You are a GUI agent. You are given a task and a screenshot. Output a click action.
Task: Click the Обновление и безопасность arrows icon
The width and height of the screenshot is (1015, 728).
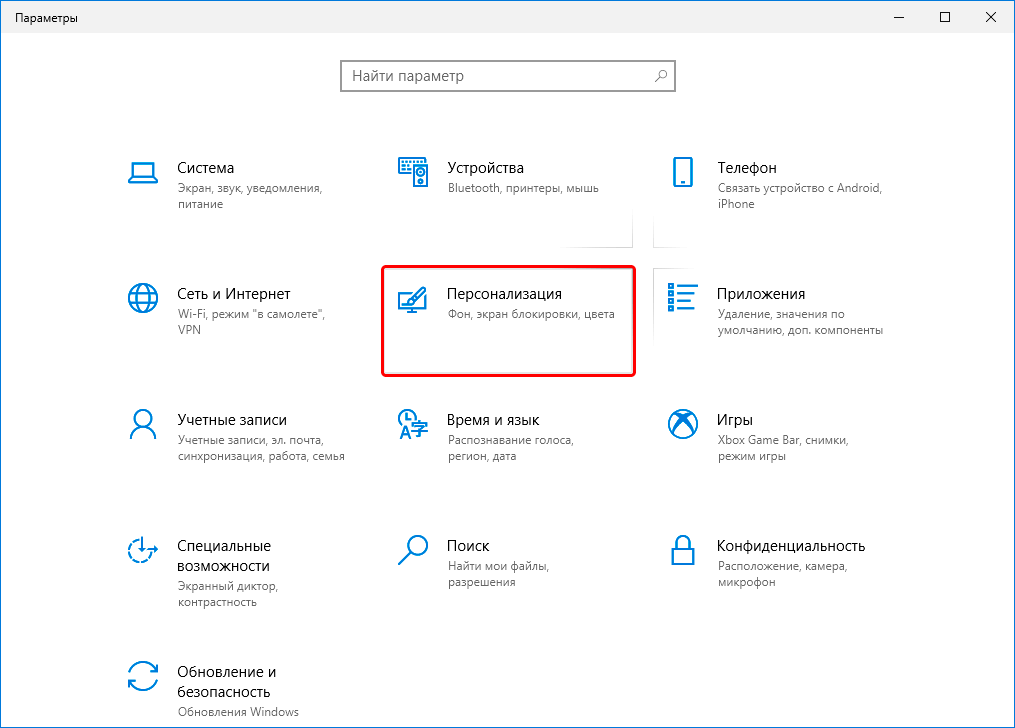point(143,675)
